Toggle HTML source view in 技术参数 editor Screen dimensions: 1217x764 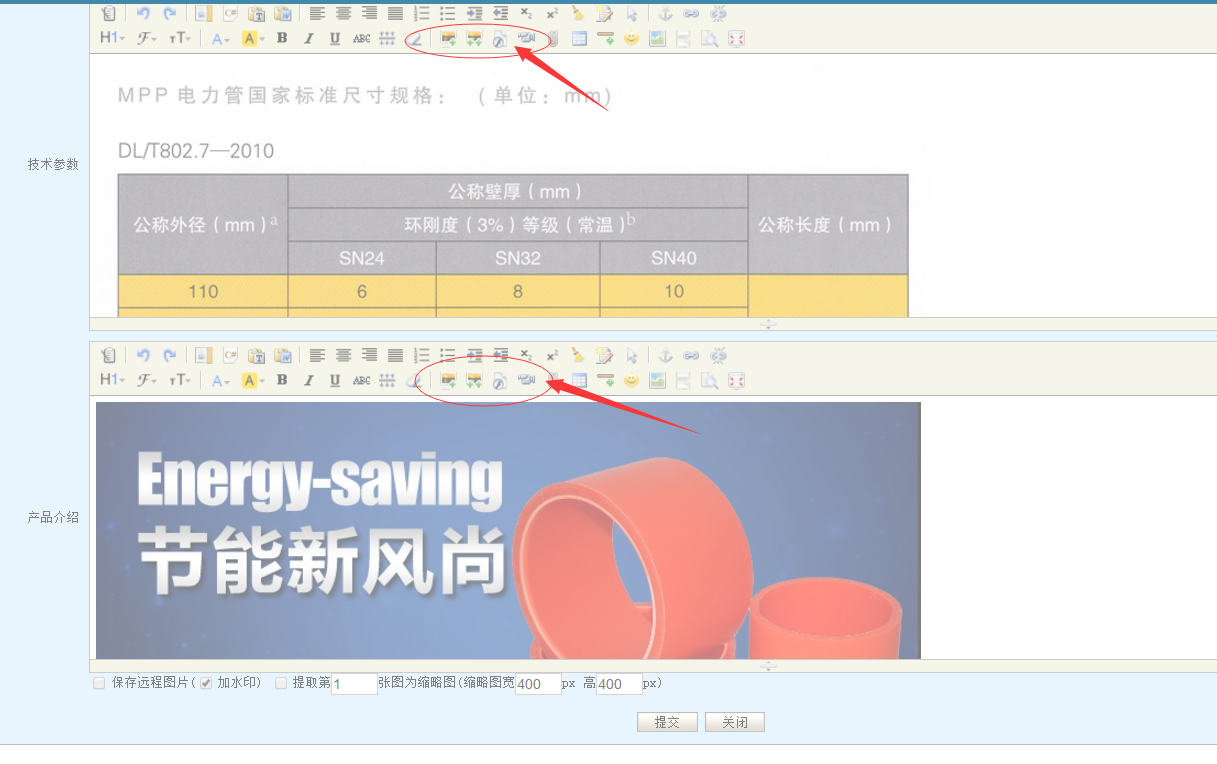(108, 14)
